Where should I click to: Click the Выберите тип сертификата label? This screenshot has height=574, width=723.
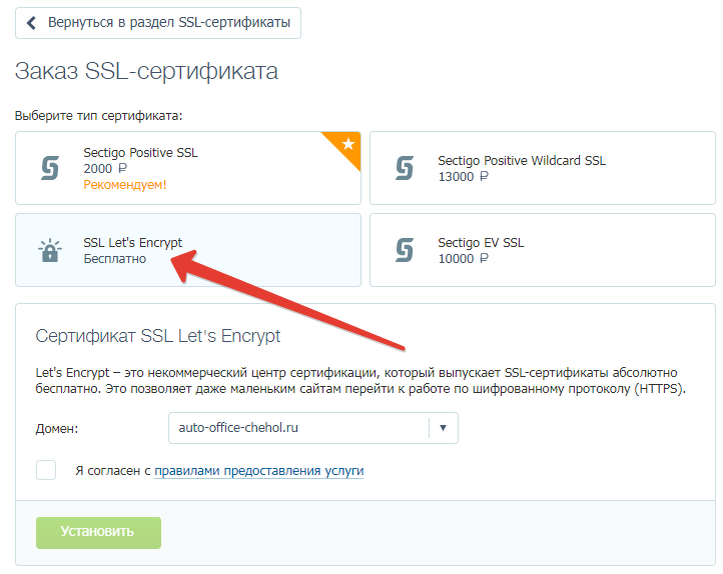coord(99,116)
